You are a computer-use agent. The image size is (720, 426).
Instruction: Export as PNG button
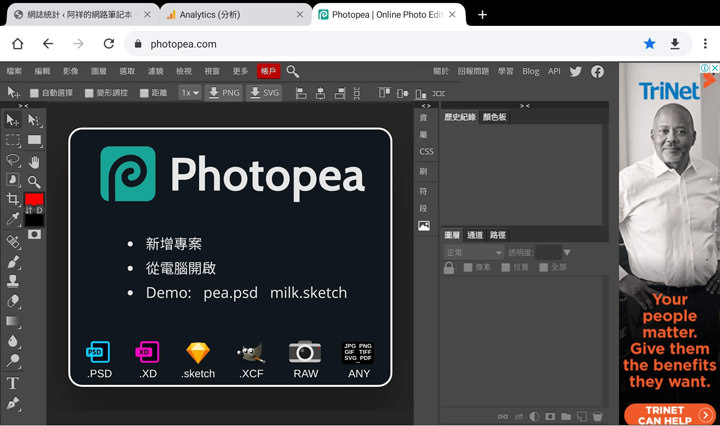click(224, 93)
